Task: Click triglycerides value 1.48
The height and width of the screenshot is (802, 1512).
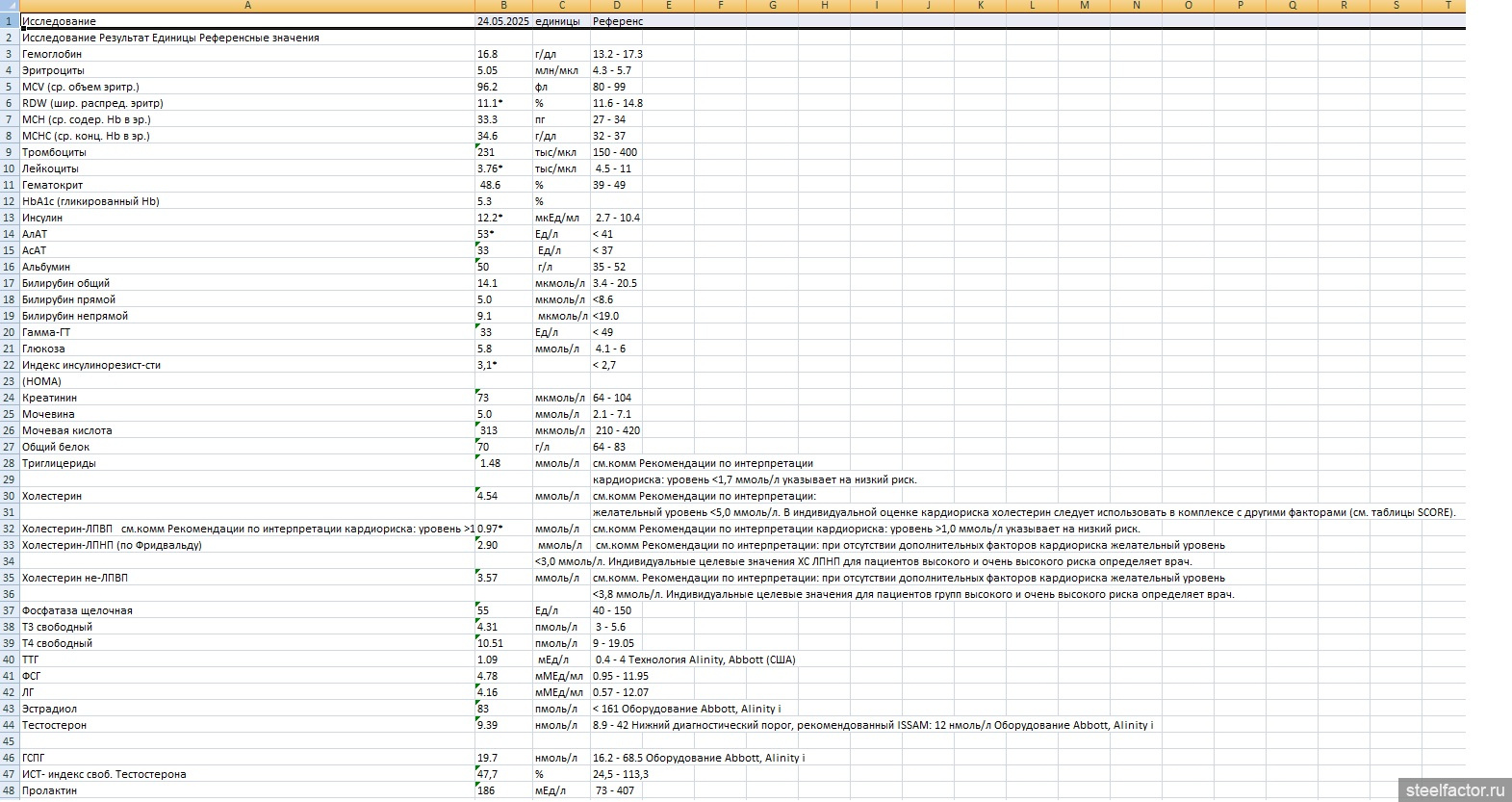Action: [x=503, y=463]
